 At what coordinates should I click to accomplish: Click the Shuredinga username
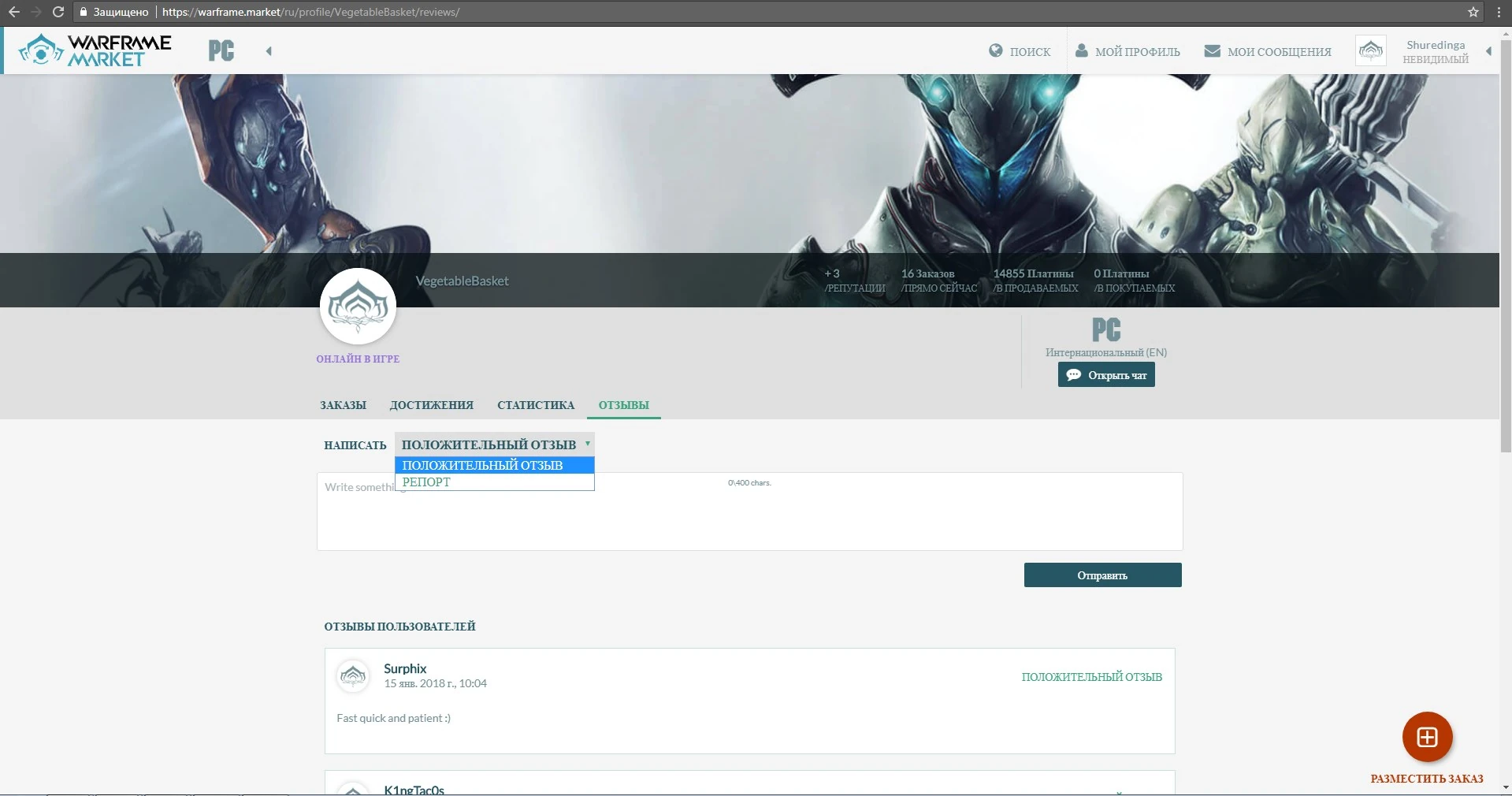1436,45
